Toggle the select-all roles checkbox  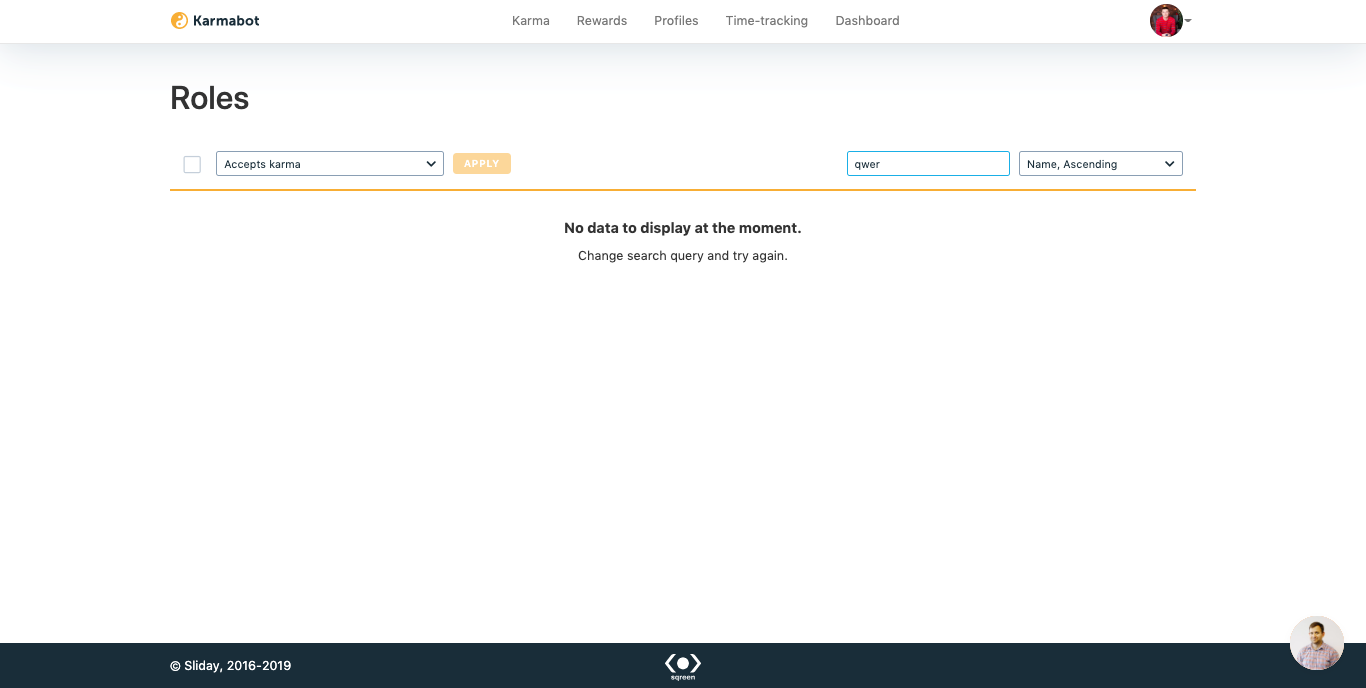click(192, 164)
